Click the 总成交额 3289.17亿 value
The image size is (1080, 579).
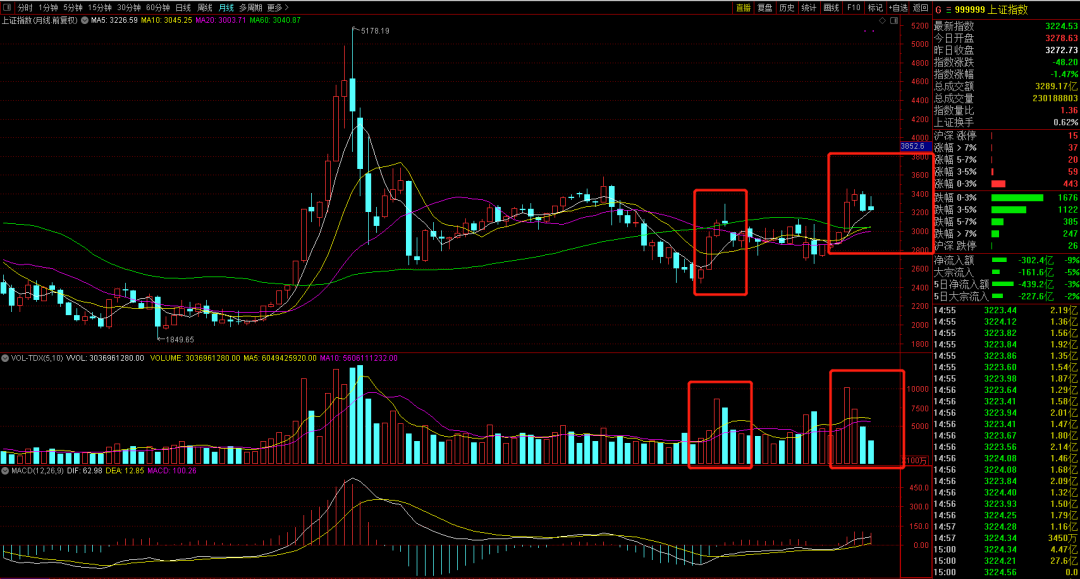point(1057,87)
